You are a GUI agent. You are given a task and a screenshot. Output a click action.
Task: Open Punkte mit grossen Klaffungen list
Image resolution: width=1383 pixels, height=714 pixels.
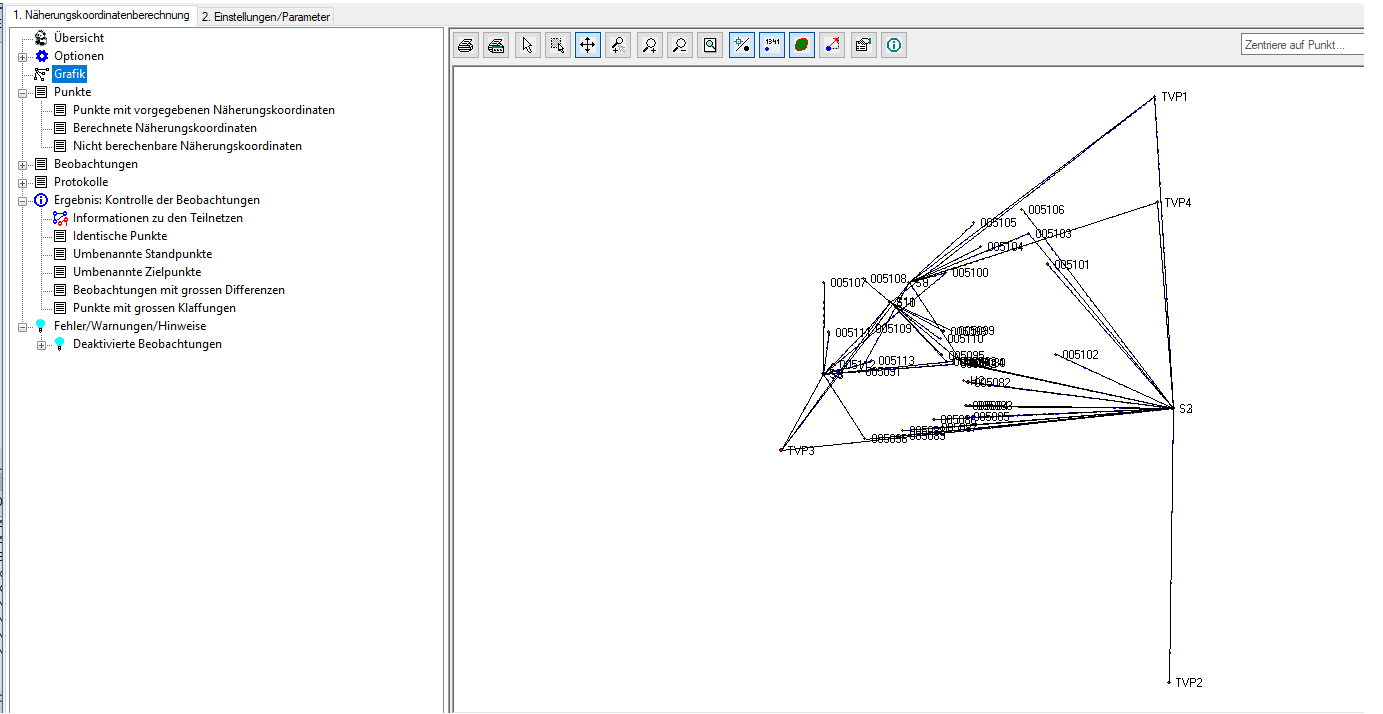tap(154, 308)
